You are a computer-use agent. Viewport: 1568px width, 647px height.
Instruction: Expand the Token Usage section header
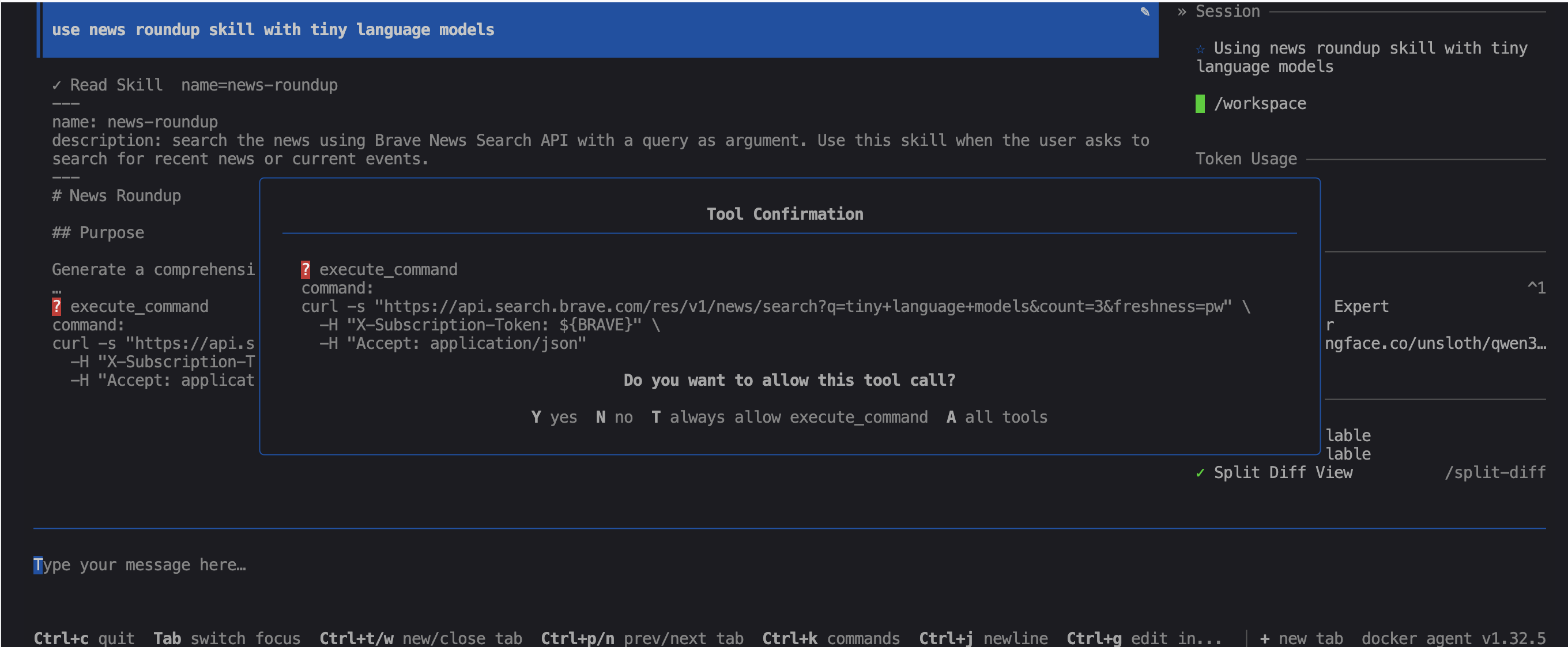pyautogui.click(x=1245, y=159)
